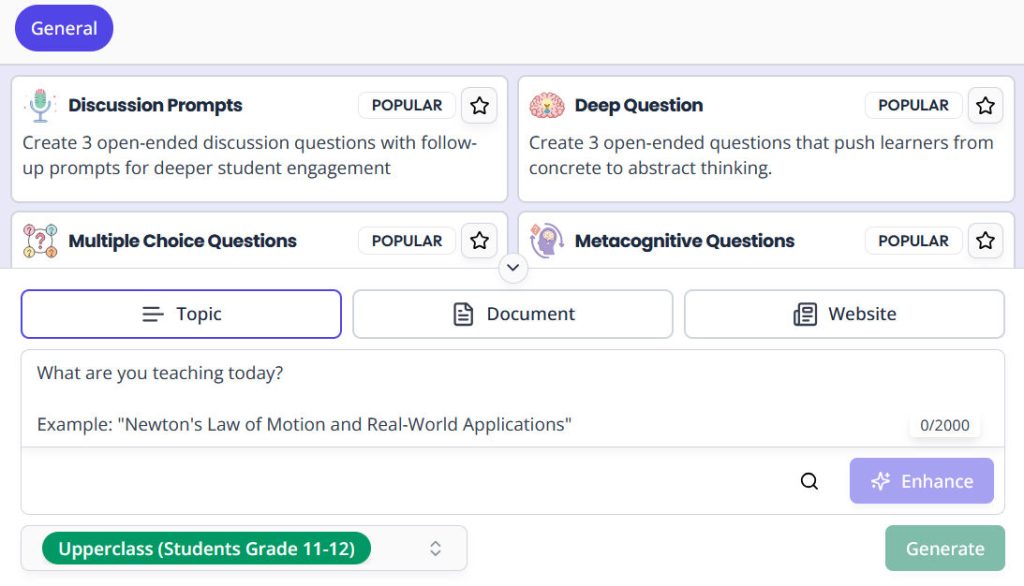Favorite the Discussion Prompts card star

point(479,106)
